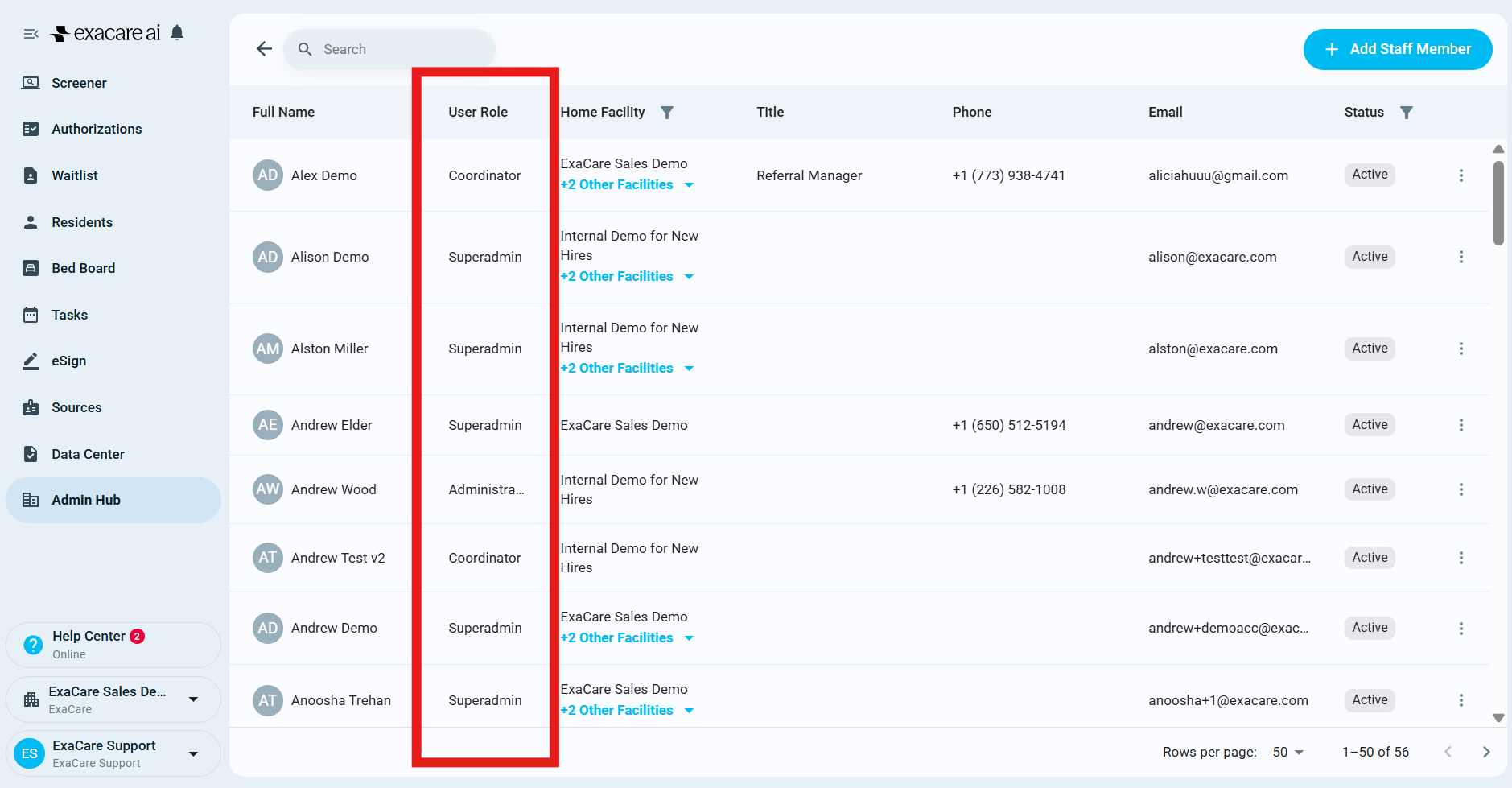The image size is (1512, 788).
Task: Click Administra... role of Andrew Wood
Action: (x=486, y=489)
